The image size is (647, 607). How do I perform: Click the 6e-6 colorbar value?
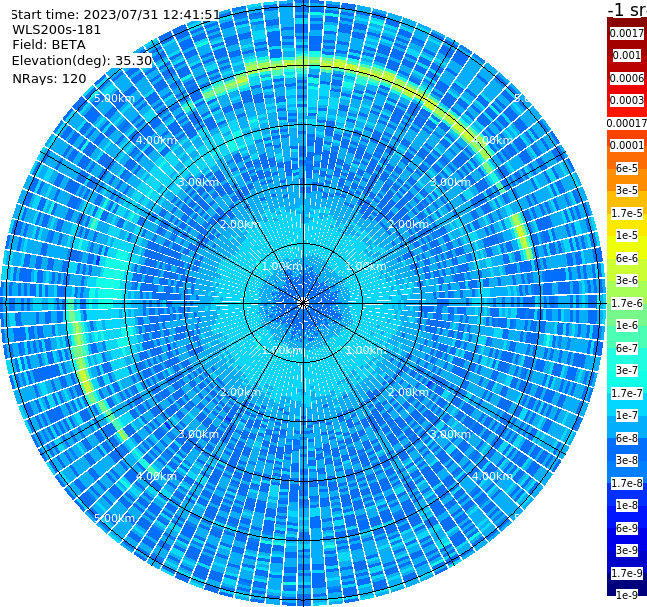[x=627, y=258]
